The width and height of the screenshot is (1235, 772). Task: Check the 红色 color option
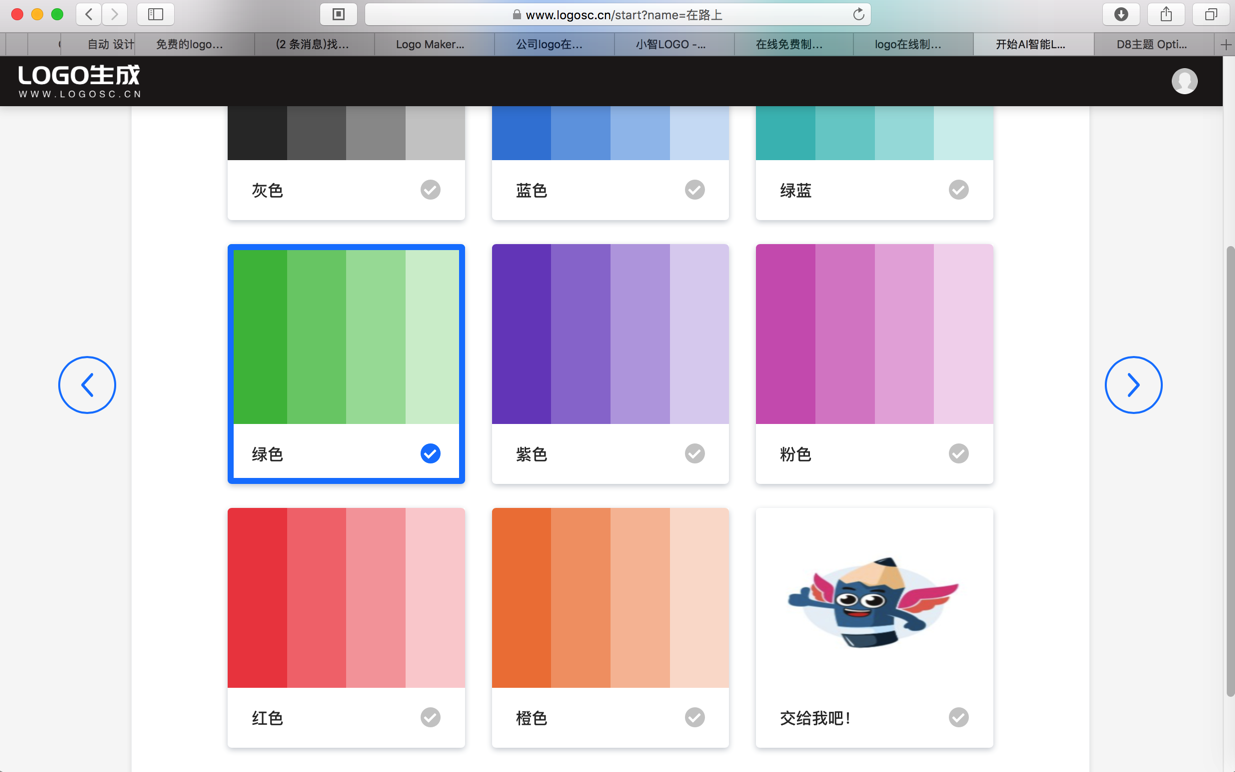pyautogui.click(x=430, y=717)
